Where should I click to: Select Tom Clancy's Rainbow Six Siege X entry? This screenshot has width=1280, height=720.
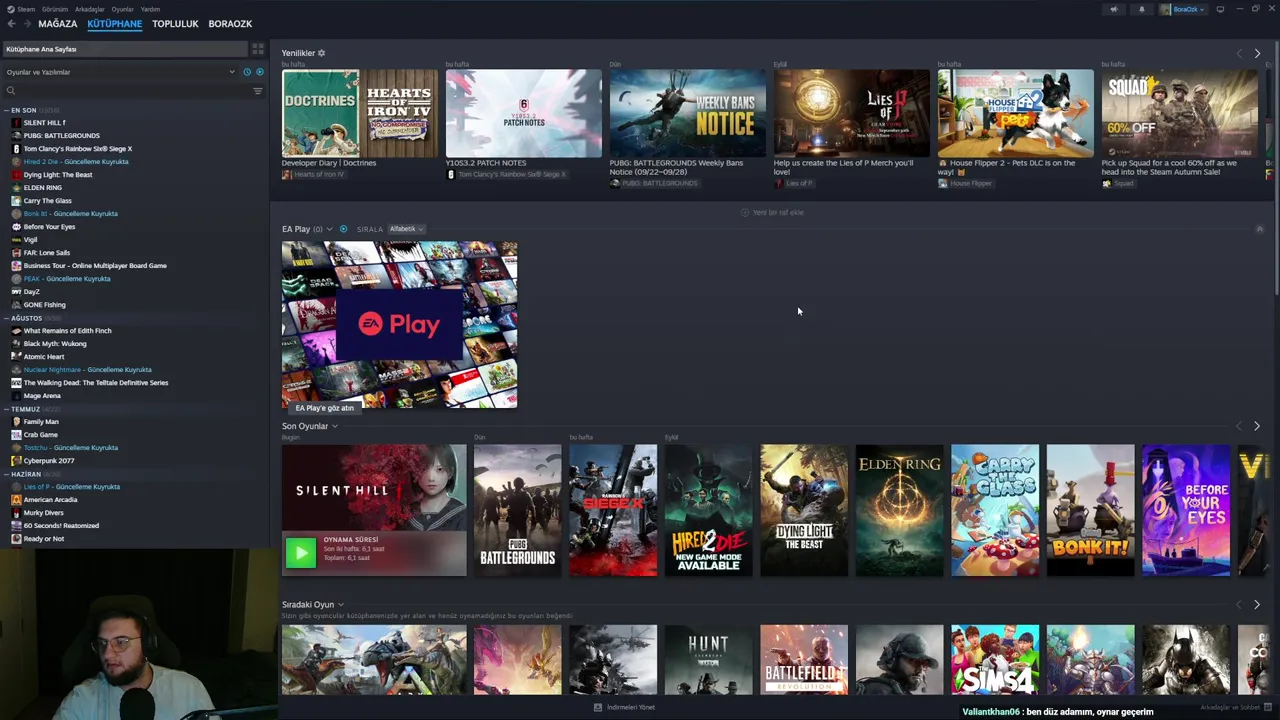click(x=78, y=148)
